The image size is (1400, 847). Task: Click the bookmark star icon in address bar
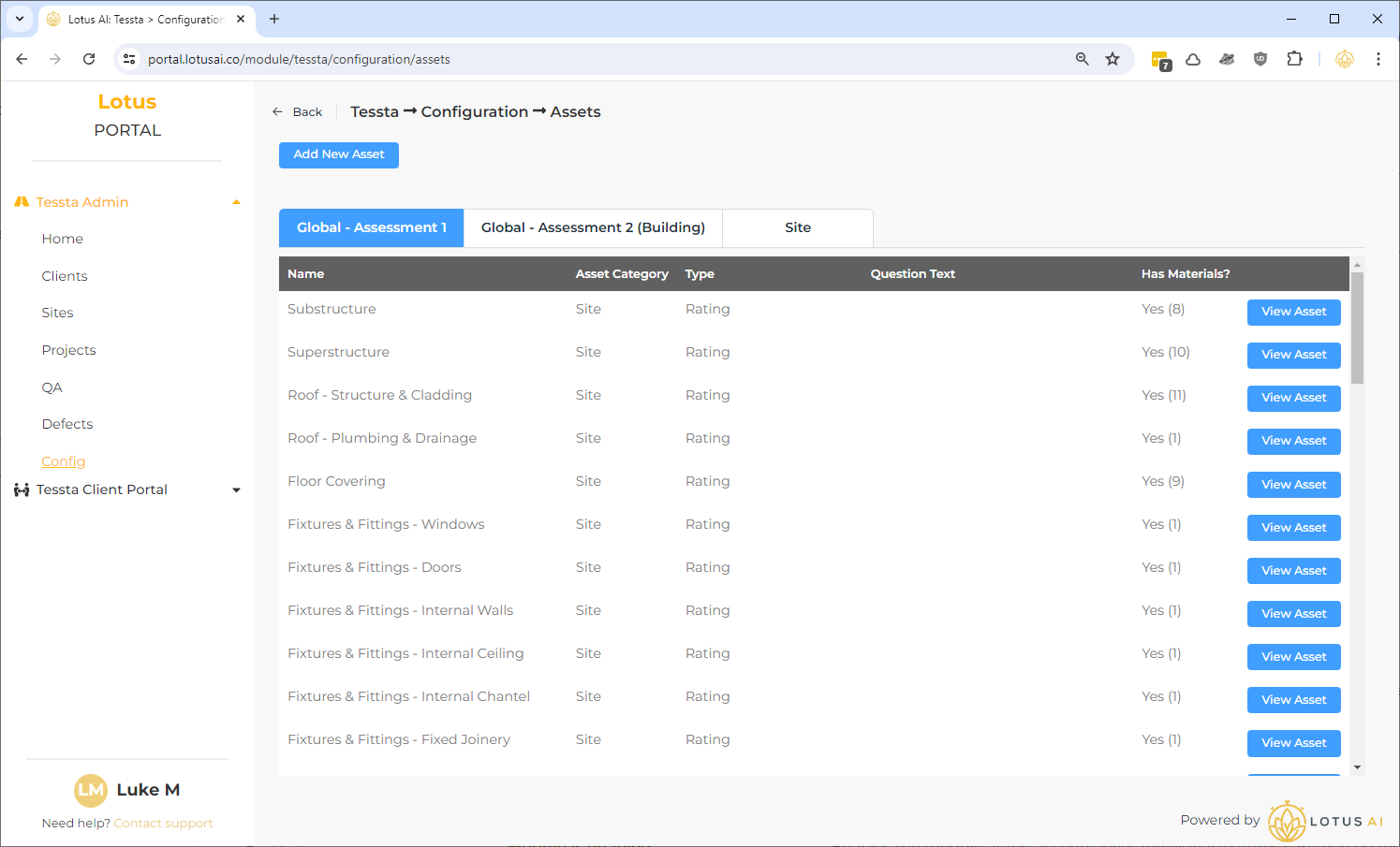click(x=1113, y=59)
